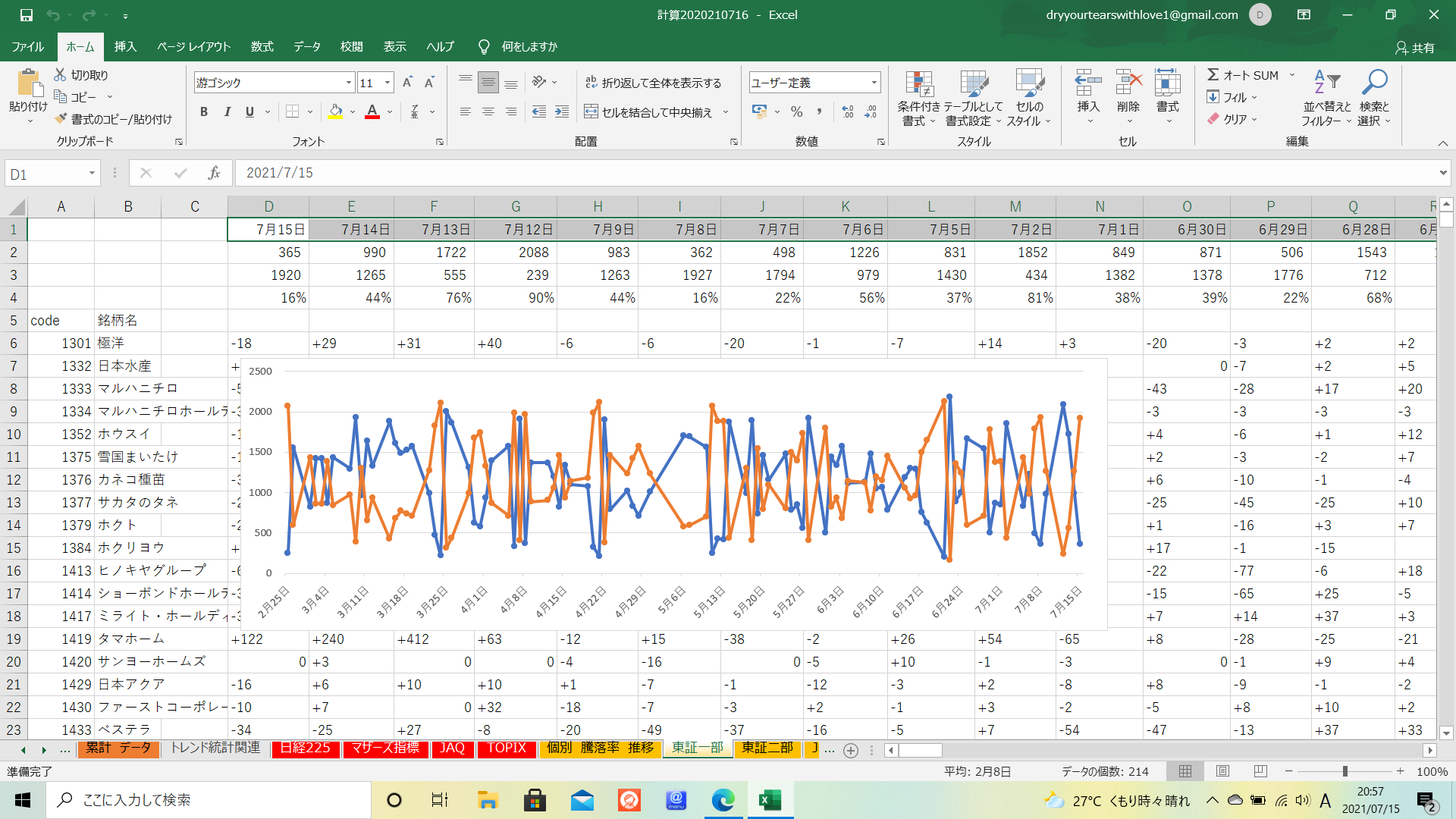
Task: Click the 共有 share button
Action: click(1414, 47)
